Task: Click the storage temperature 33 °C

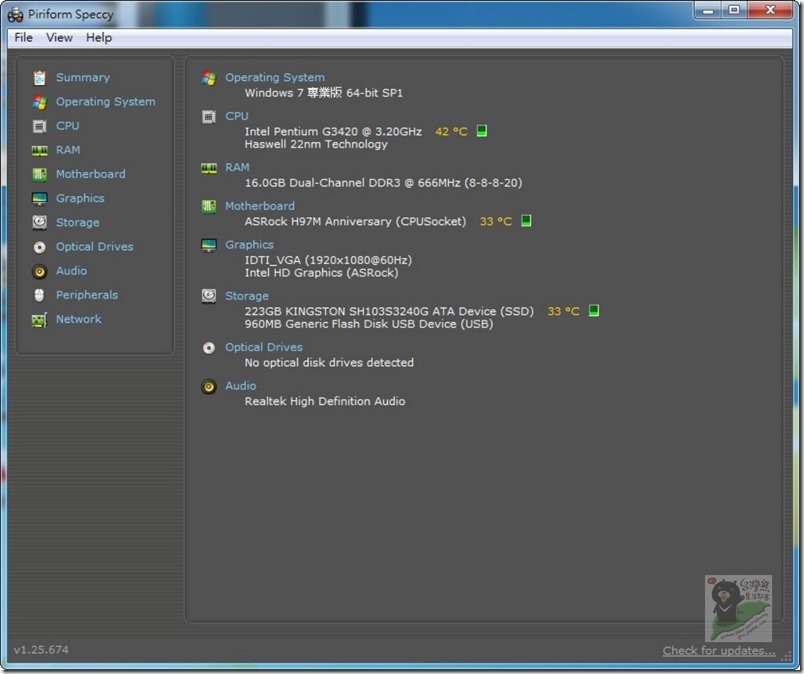Action: (564, 311)
